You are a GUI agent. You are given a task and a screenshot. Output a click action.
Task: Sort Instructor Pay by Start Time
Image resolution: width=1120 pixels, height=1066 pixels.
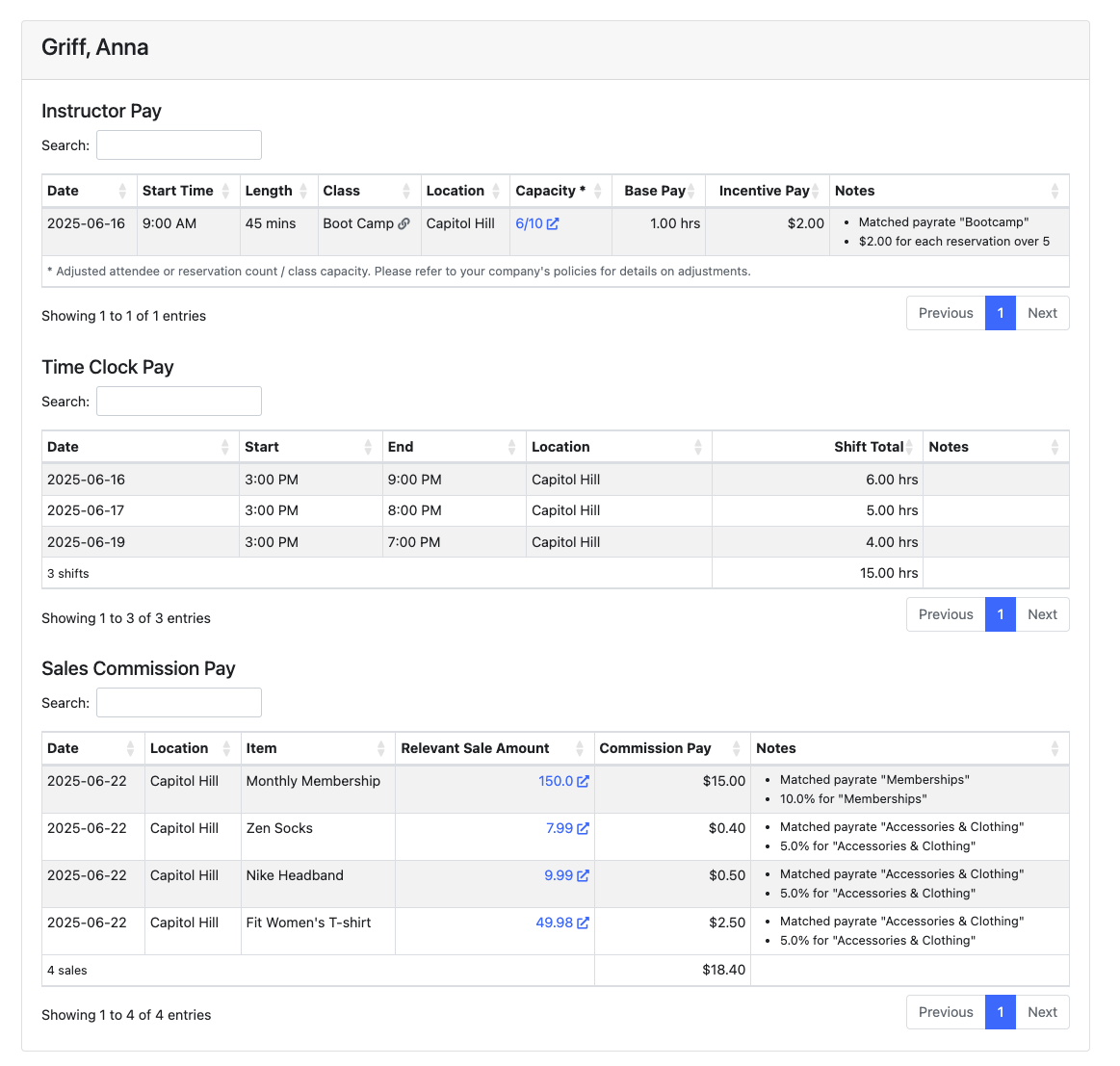point(189,191)
